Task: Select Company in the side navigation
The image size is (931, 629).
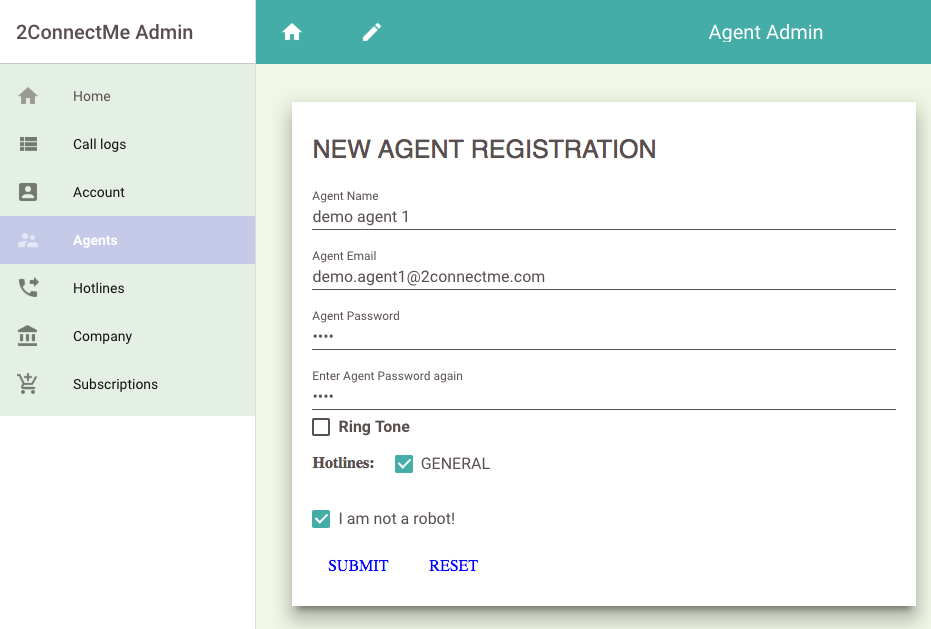Action: pos(102,336)
